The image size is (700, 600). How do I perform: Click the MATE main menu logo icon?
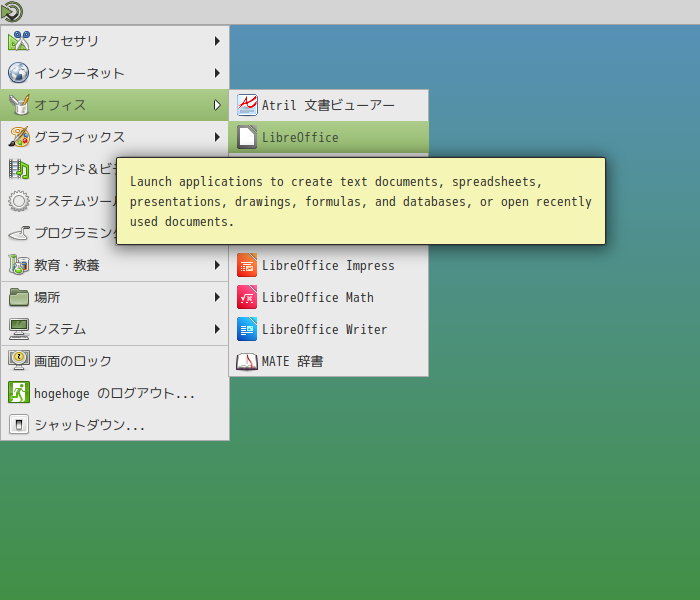12,12
